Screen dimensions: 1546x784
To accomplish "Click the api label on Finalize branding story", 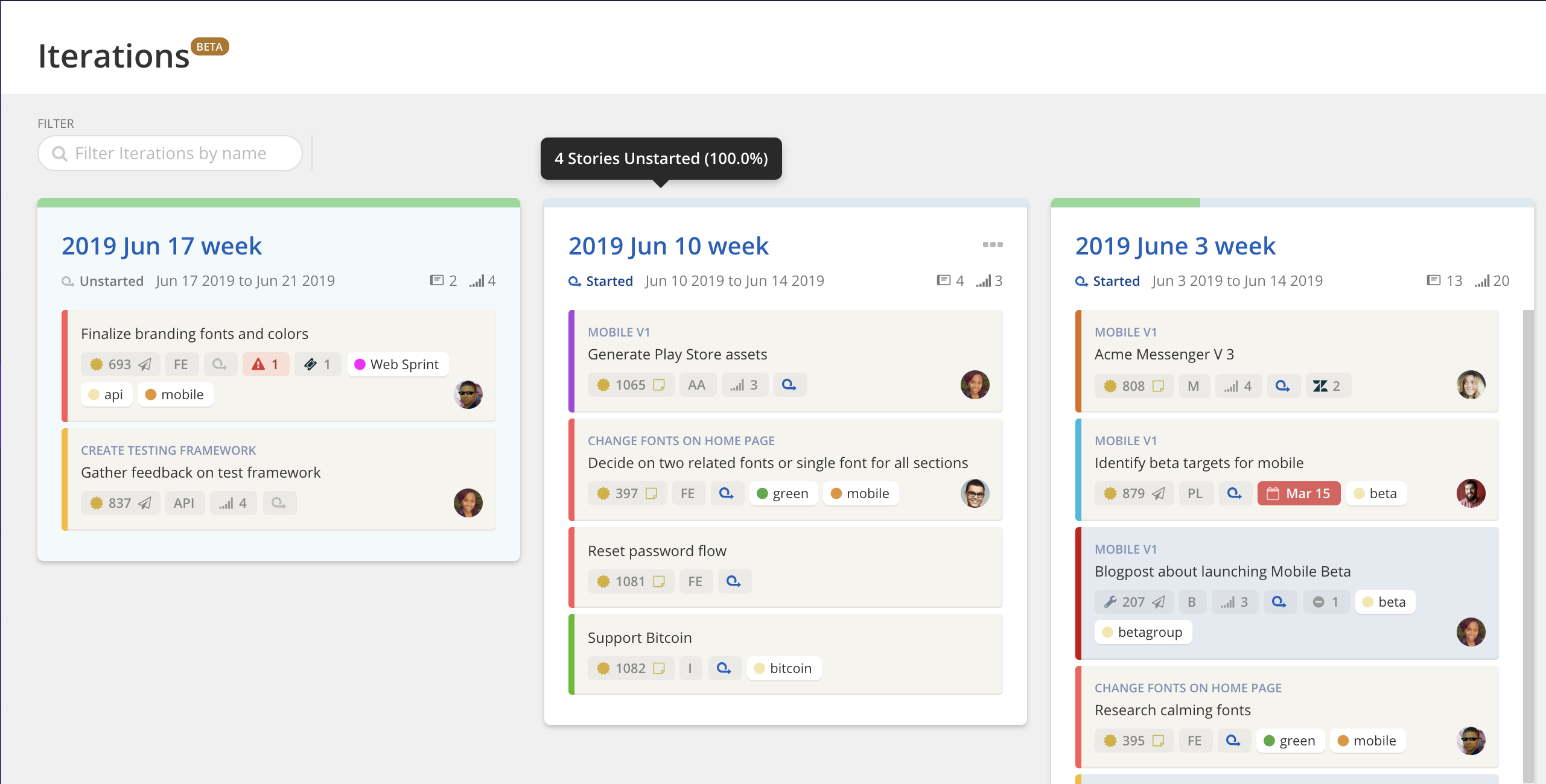I will pyautogui.click(x=106, y=394).
